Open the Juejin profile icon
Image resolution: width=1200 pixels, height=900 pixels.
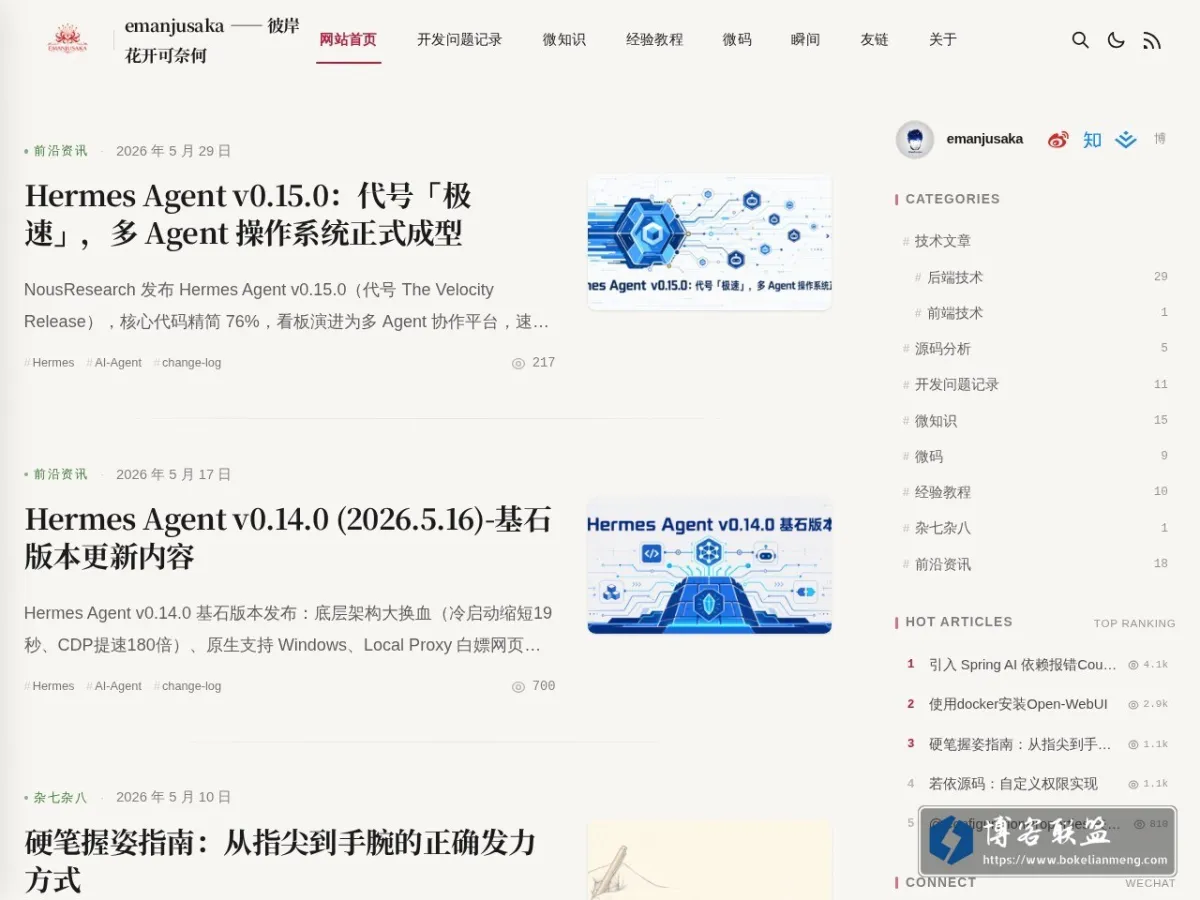click(x=1126, y=139)
